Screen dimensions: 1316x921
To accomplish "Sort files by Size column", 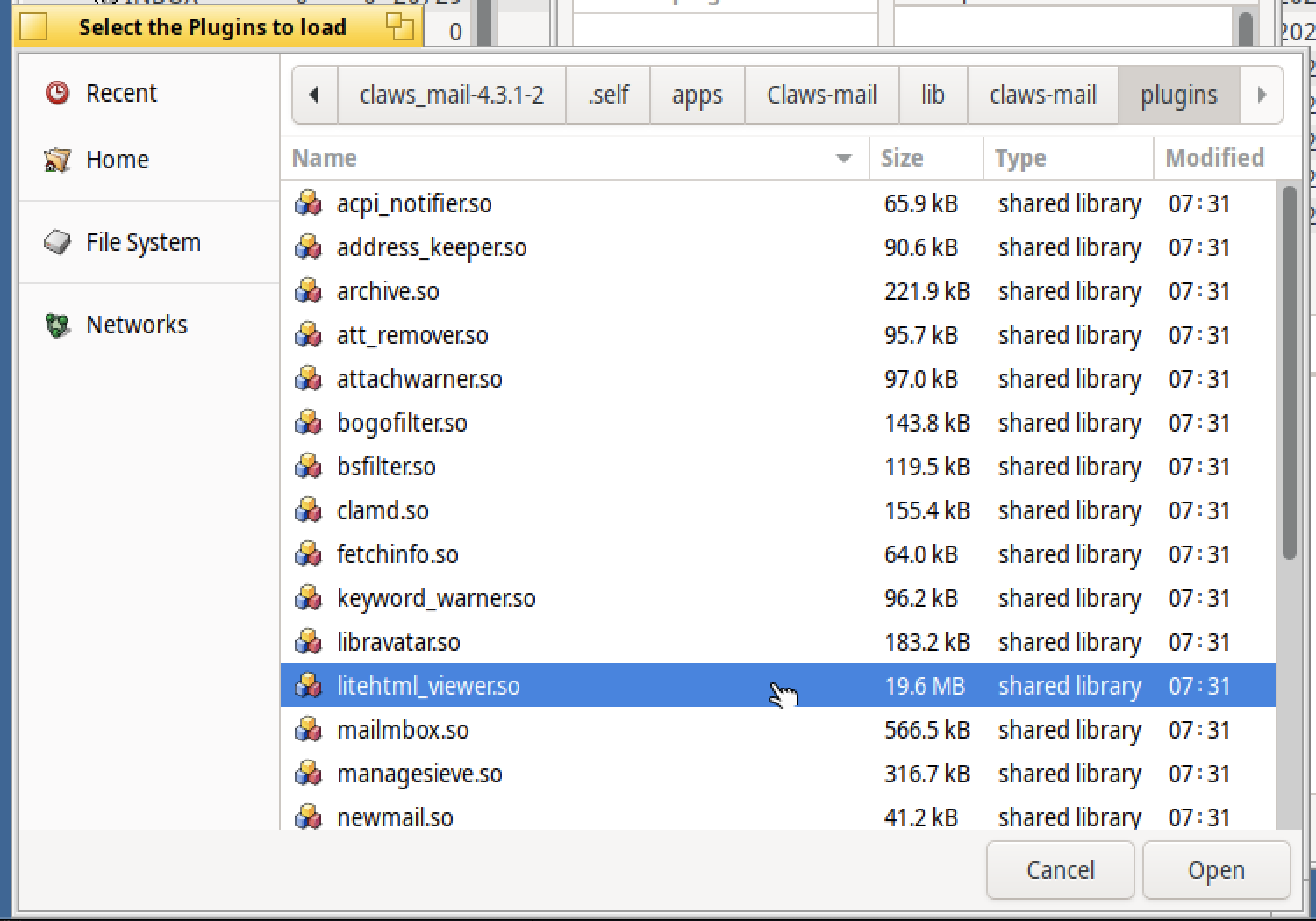I will (926, 158).
